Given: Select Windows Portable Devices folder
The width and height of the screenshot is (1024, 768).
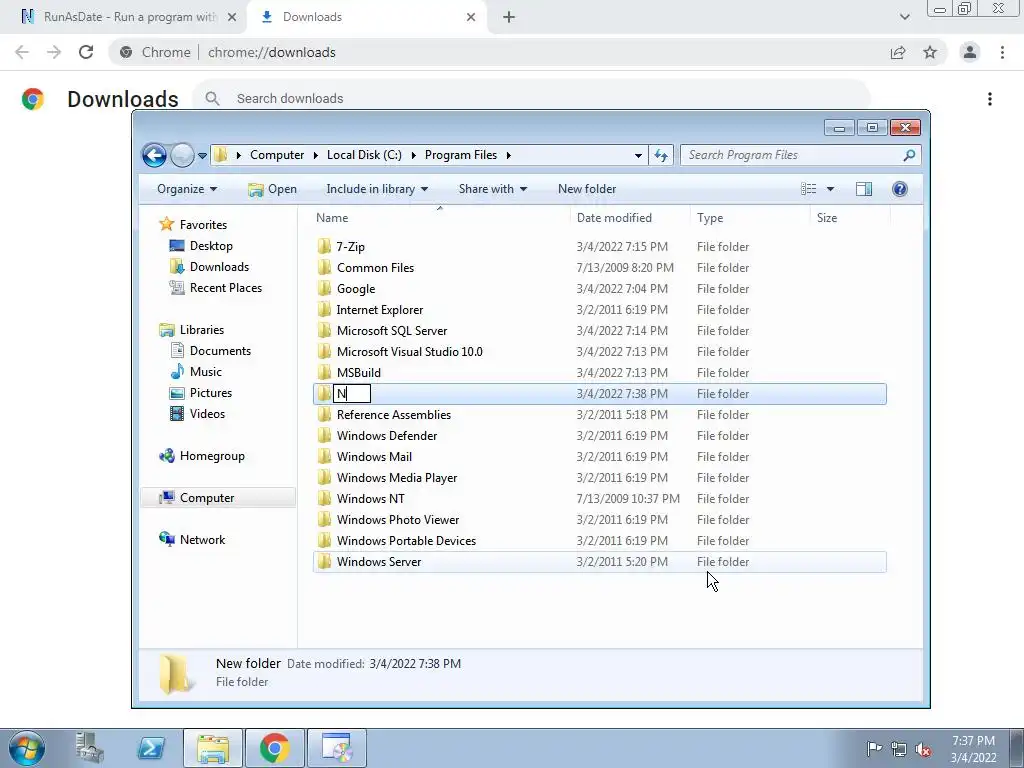Looking at the screenshot, I should pyautogui.click(x=406, y=541).
